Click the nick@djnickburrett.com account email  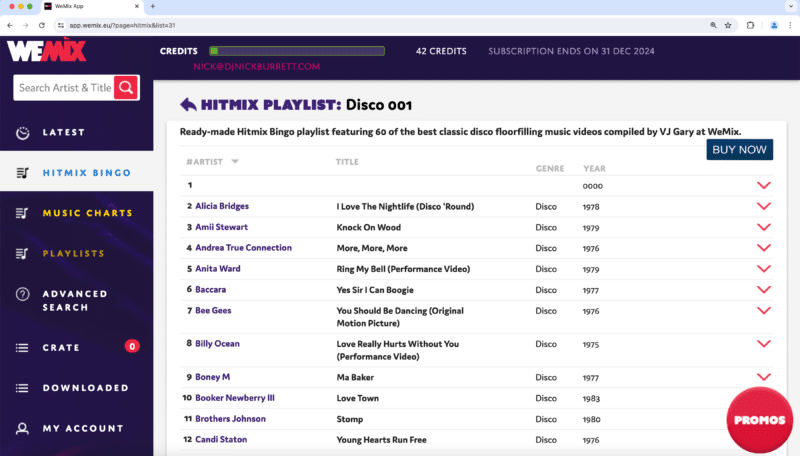tap(257, 66)
